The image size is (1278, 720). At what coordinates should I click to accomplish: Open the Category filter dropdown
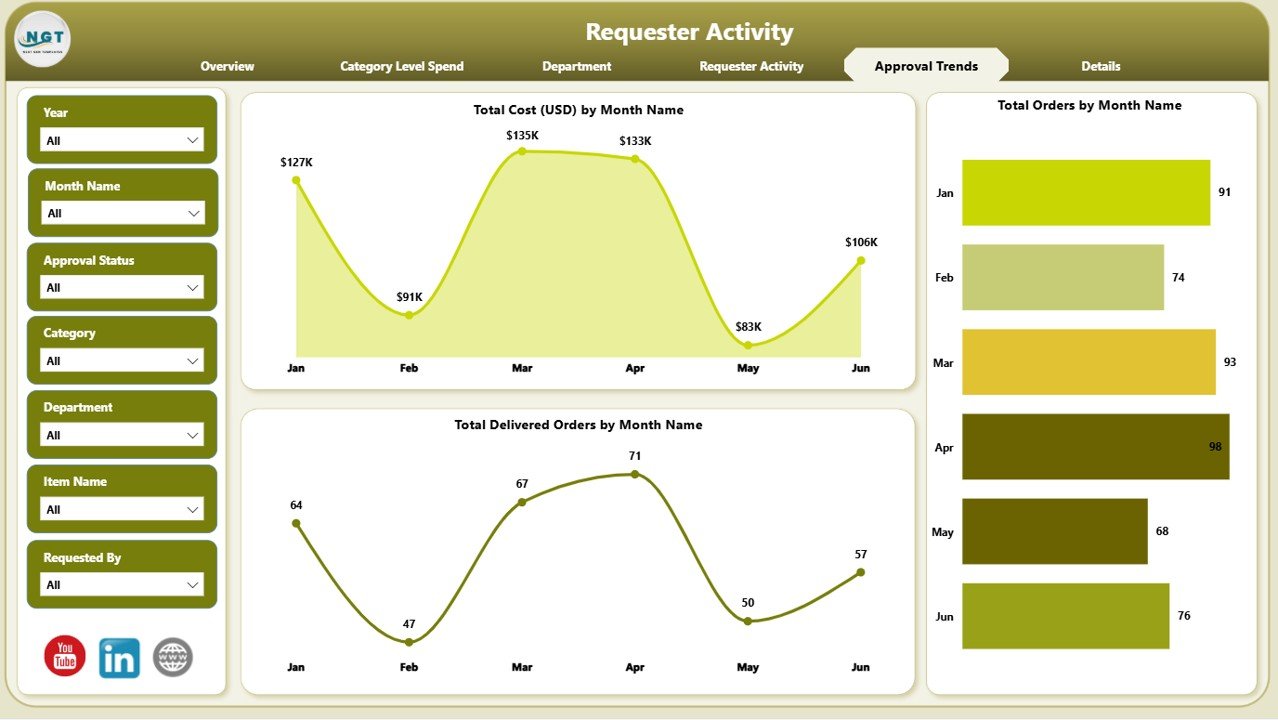click(122, 361)
